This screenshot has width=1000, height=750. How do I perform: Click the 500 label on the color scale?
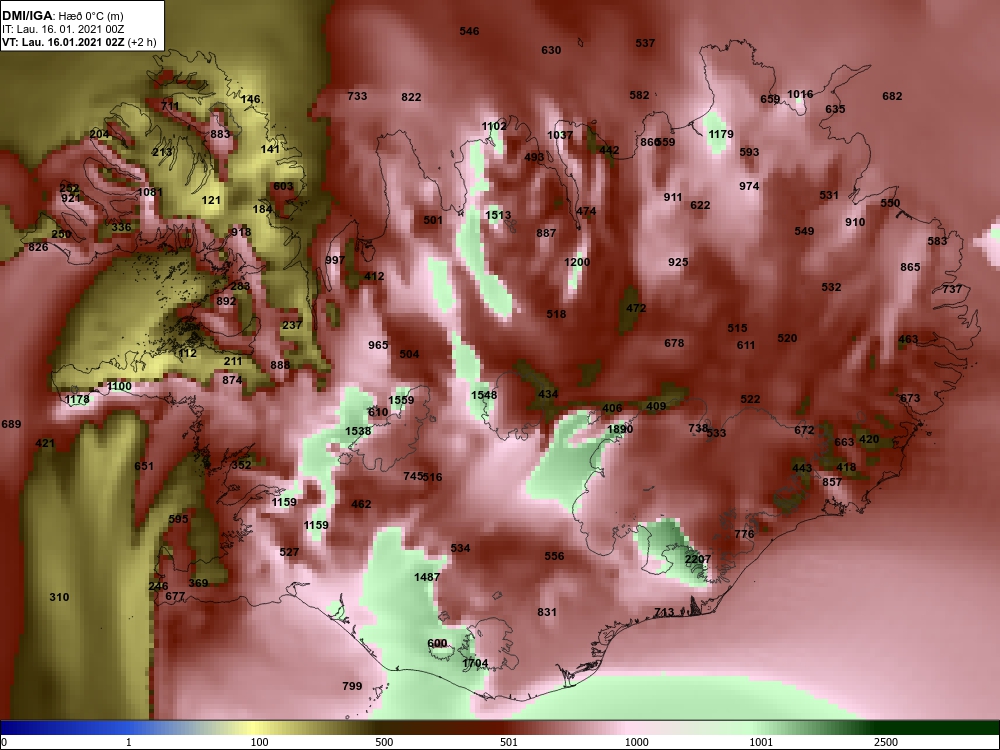(x=384, y=742)
